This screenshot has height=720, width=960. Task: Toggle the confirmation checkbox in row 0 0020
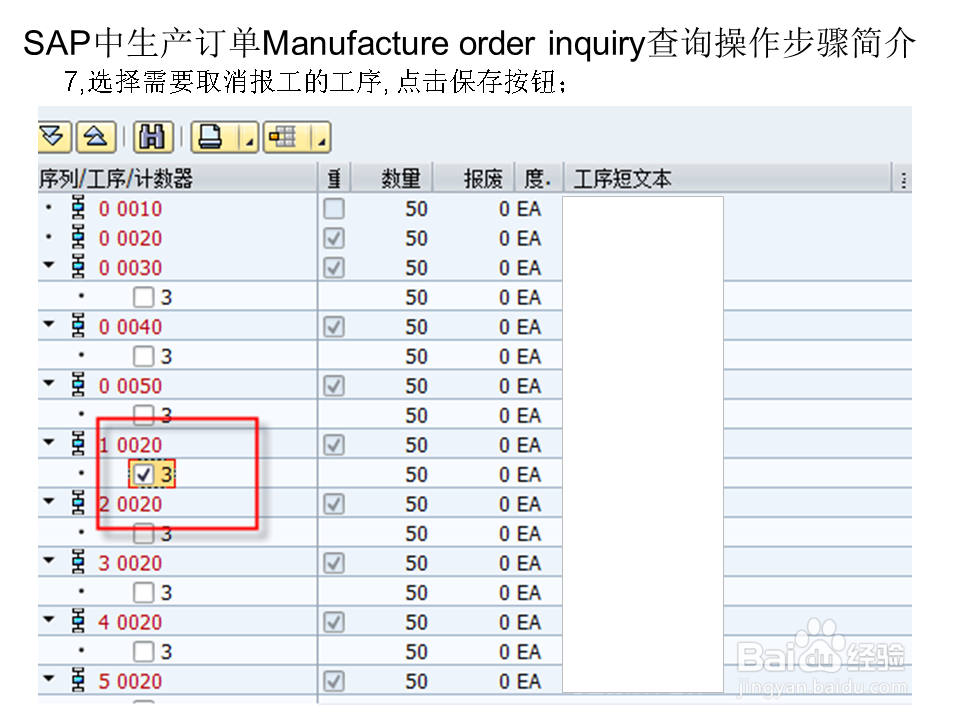click(334, 238)
